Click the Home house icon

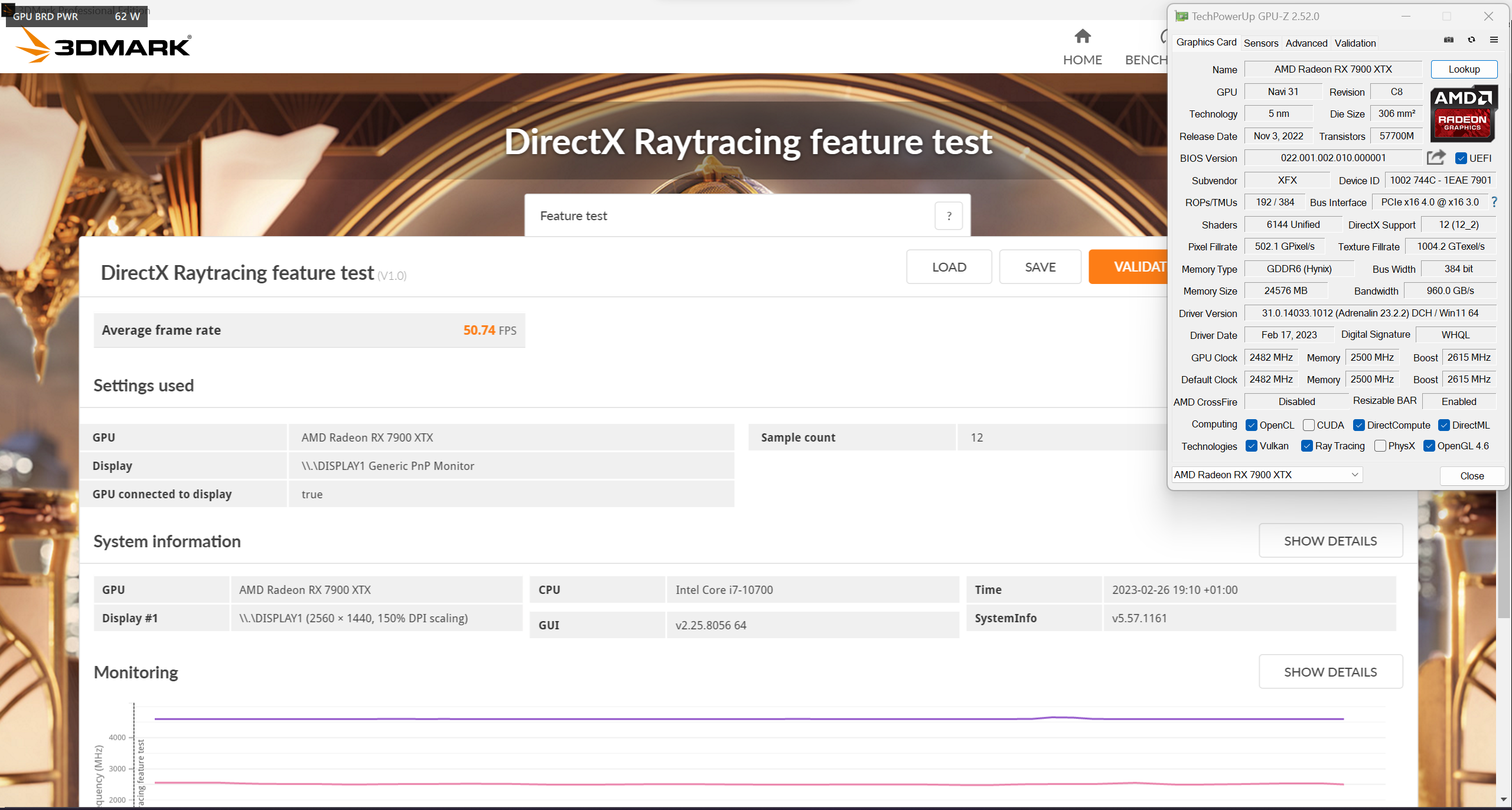click(1082, 37)
